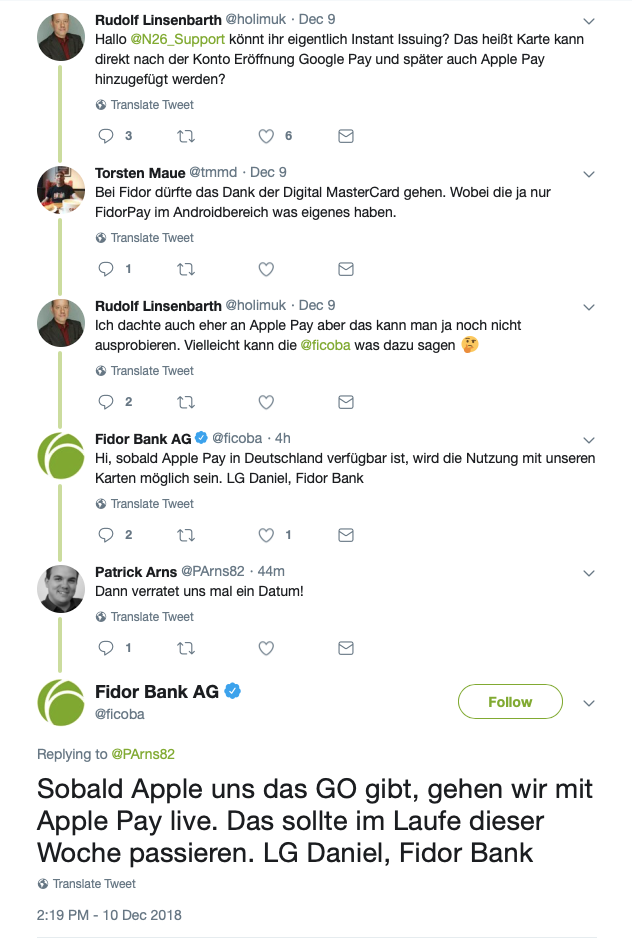Screen dimensions: 632x938
Task: Retweet Torsten Maue's tweet
Action: (x=186, y=269)
